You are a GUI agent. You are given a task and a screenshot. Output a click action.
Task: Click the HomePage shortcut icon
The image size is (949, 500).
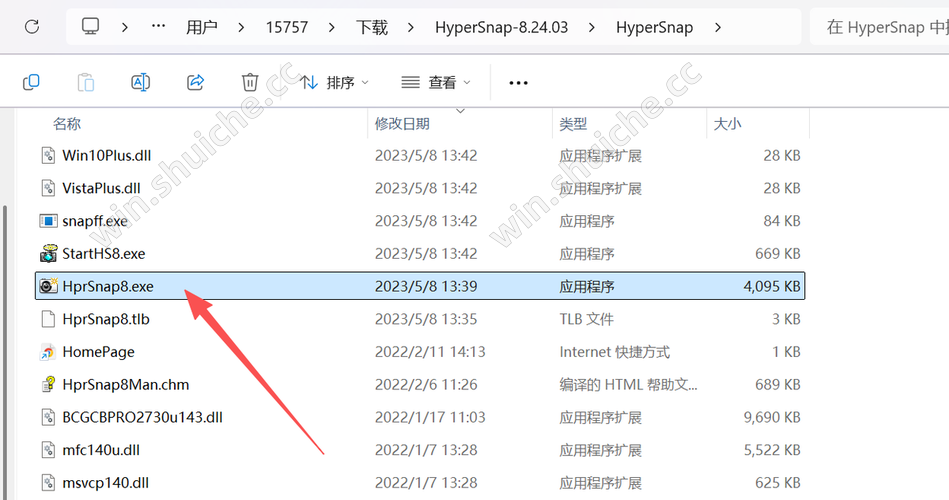[48, 352]
